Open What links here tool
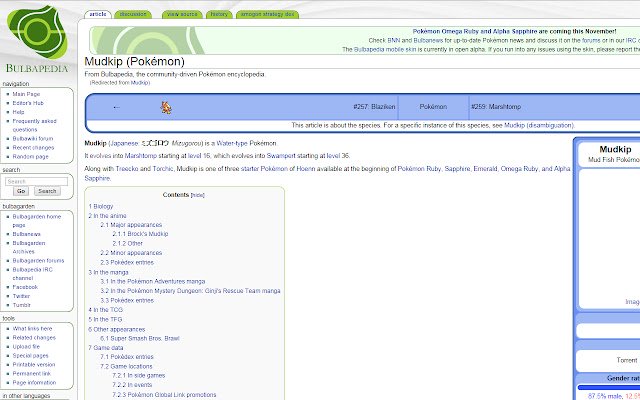 point(32,329)
